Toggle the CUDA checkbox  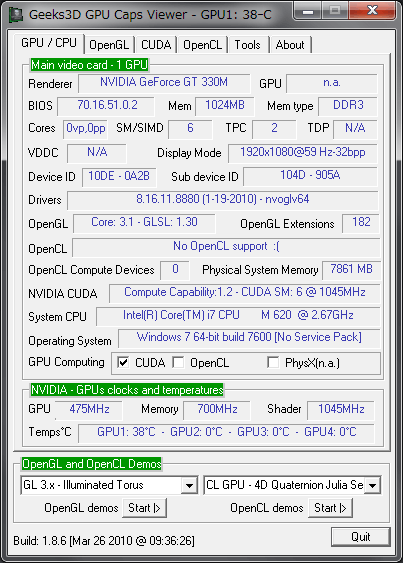click(x=123, y=363)
